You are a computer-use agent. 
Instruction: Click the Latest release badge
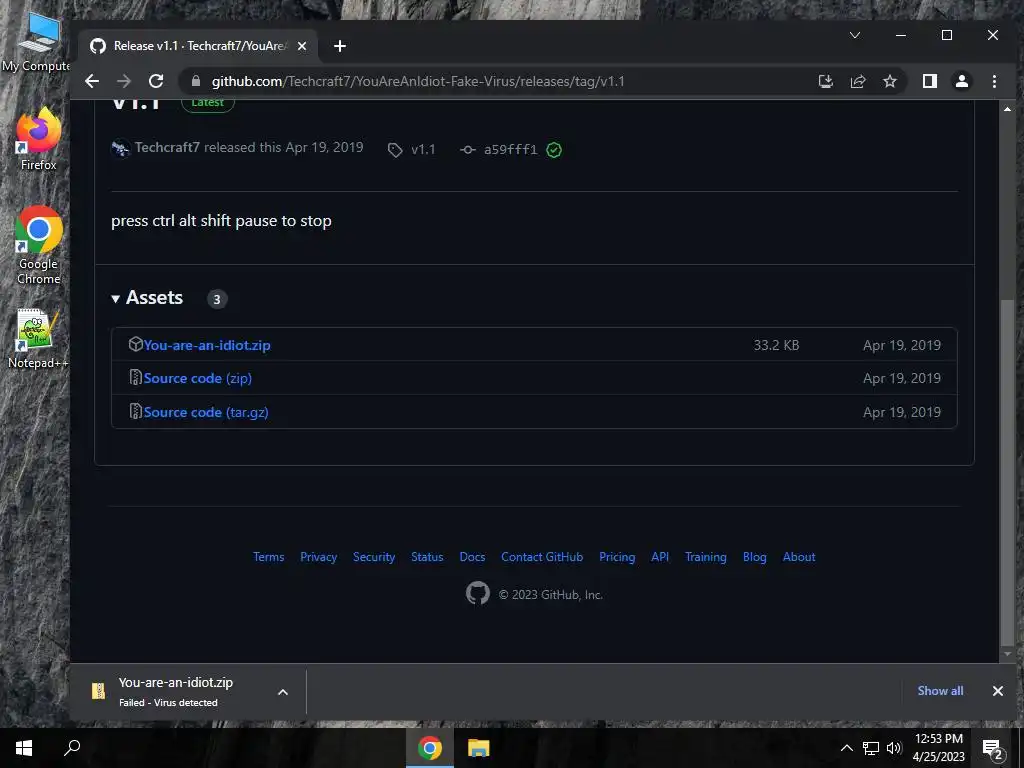[x=208, y=103]
